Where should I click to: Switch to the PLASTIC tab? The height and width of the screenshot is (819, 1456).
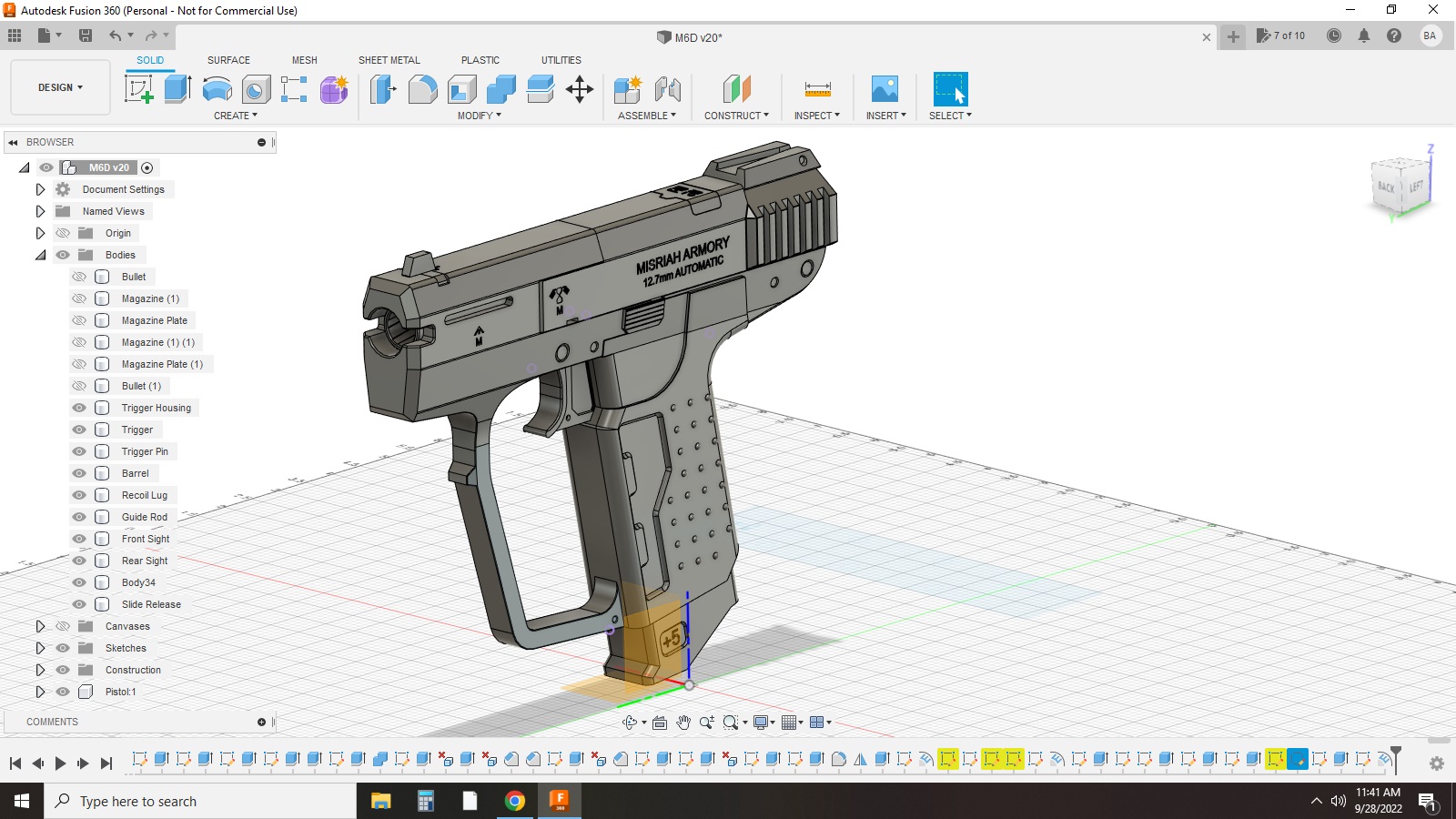[480, 60]
